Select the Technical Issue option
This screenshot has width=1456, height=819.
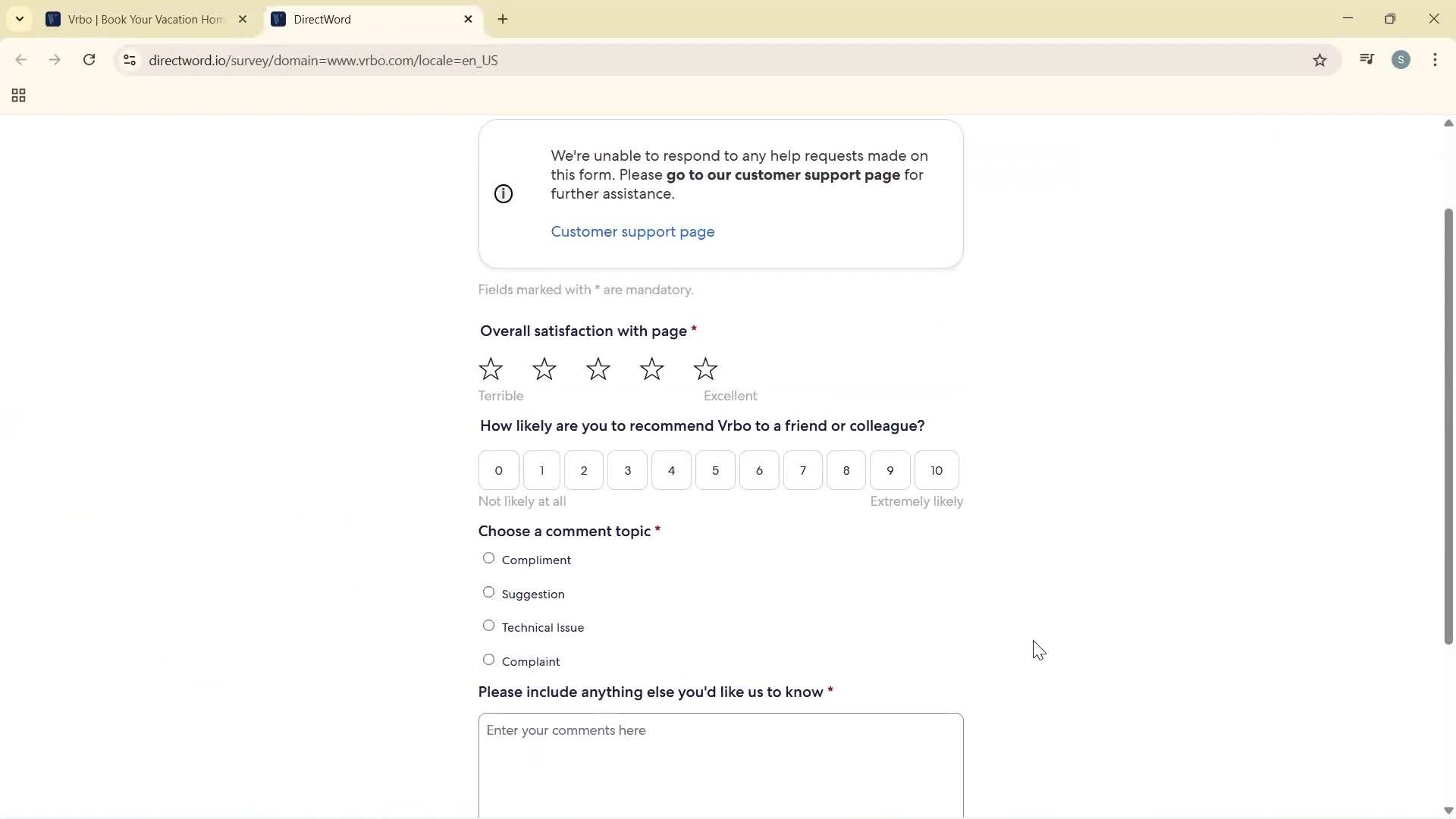point(488,626)
